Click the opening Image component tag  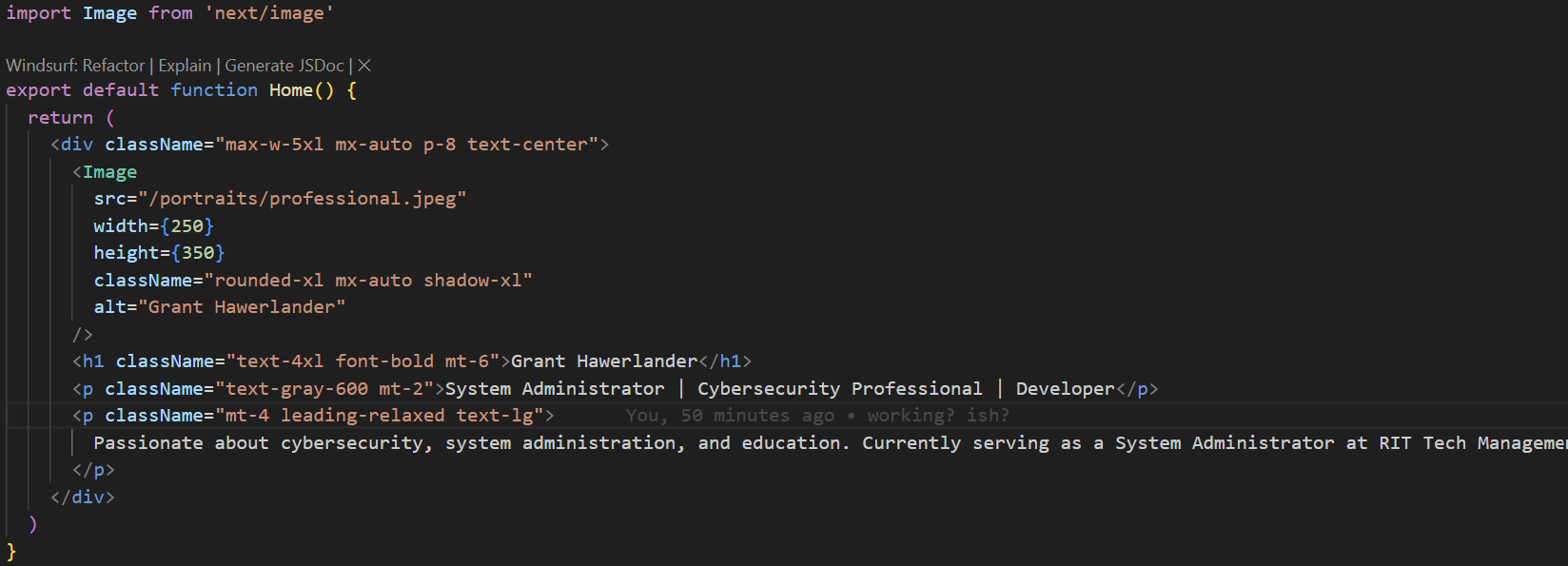105,172
